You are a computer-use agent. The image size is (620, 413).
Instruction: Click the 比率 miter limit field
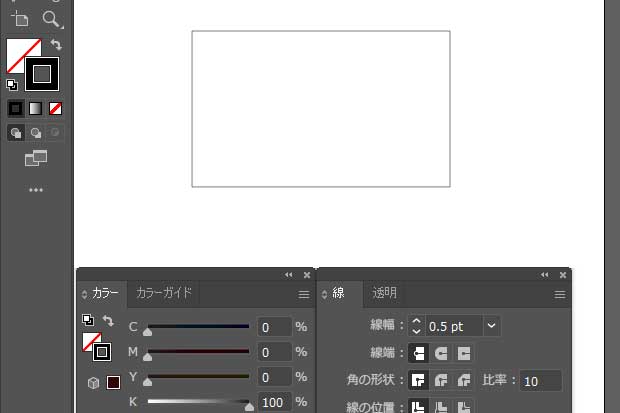541,381
